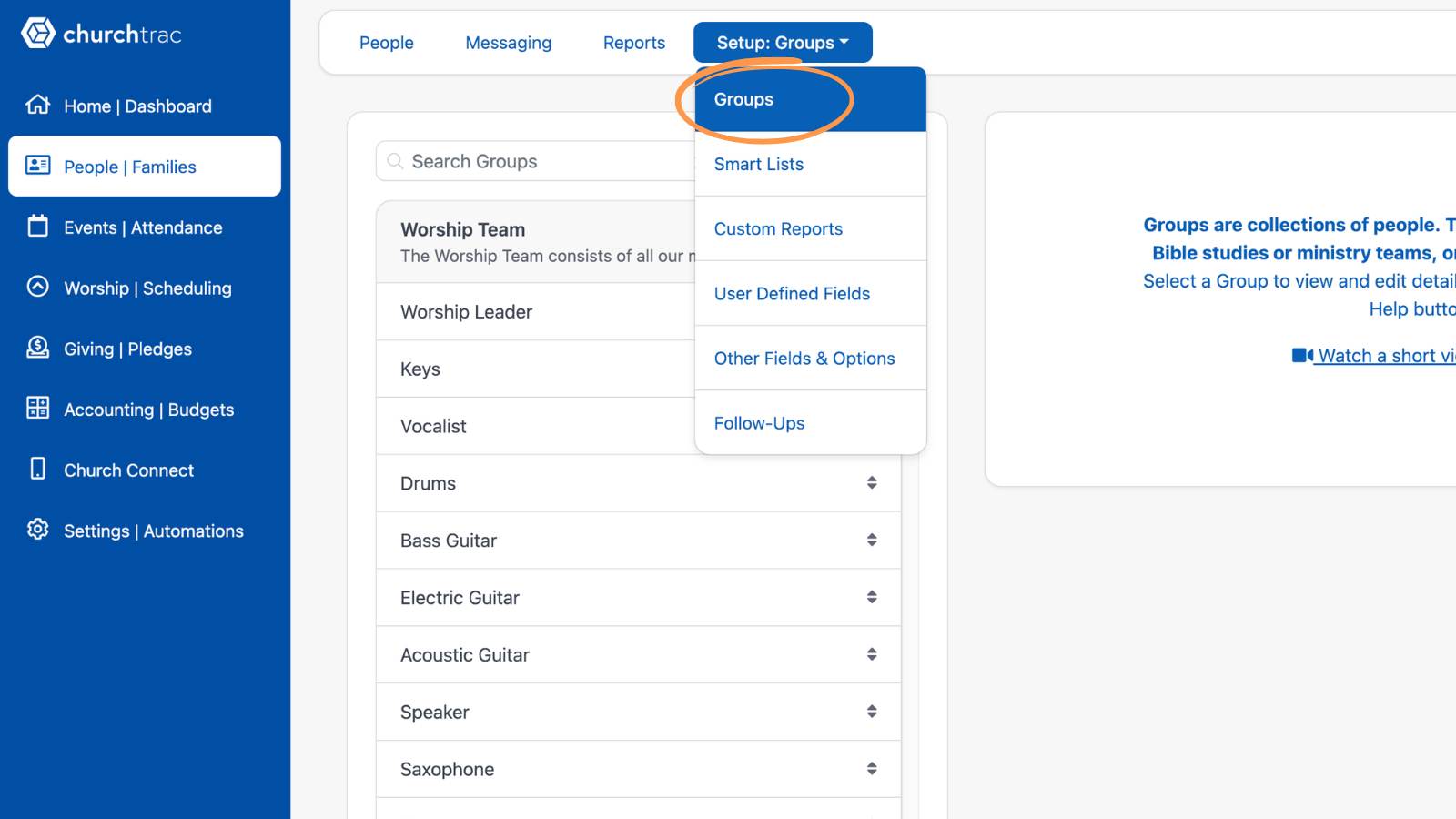Select User Defined Fields option
The image size is (1456, 819).
point(810,293)
